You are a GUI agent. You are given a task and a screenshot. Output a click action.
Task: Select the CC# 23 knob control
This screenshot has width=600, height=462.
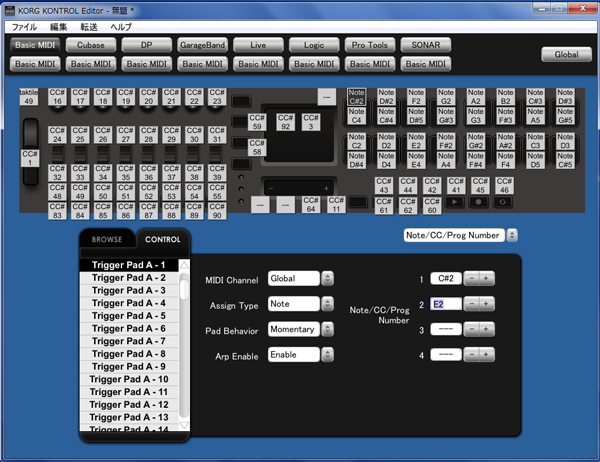coord(217,97)
